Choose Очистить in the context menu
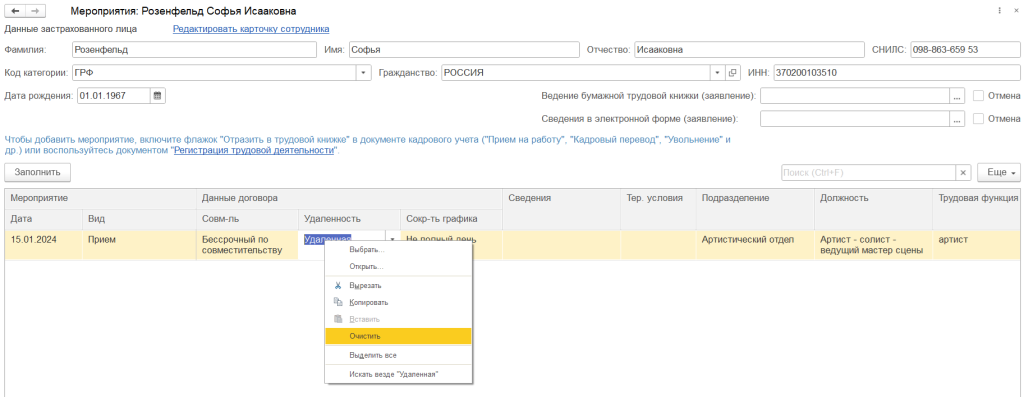1024x397 pixels. pos(398,336)
